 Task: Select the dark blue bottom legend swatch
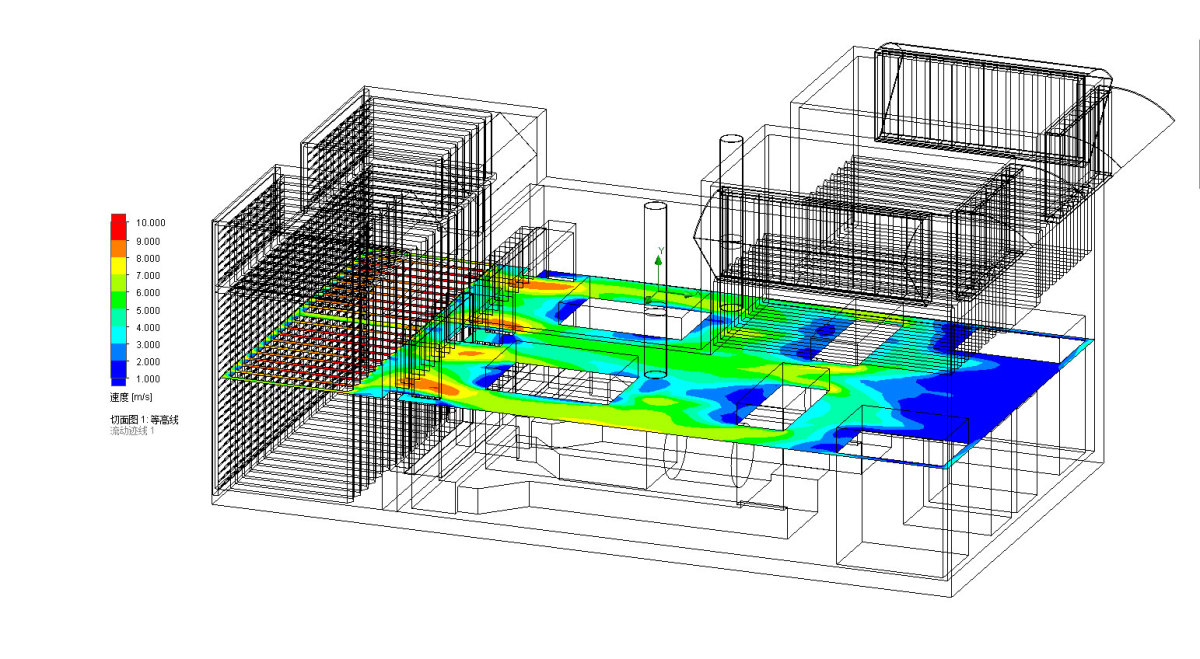117,378
